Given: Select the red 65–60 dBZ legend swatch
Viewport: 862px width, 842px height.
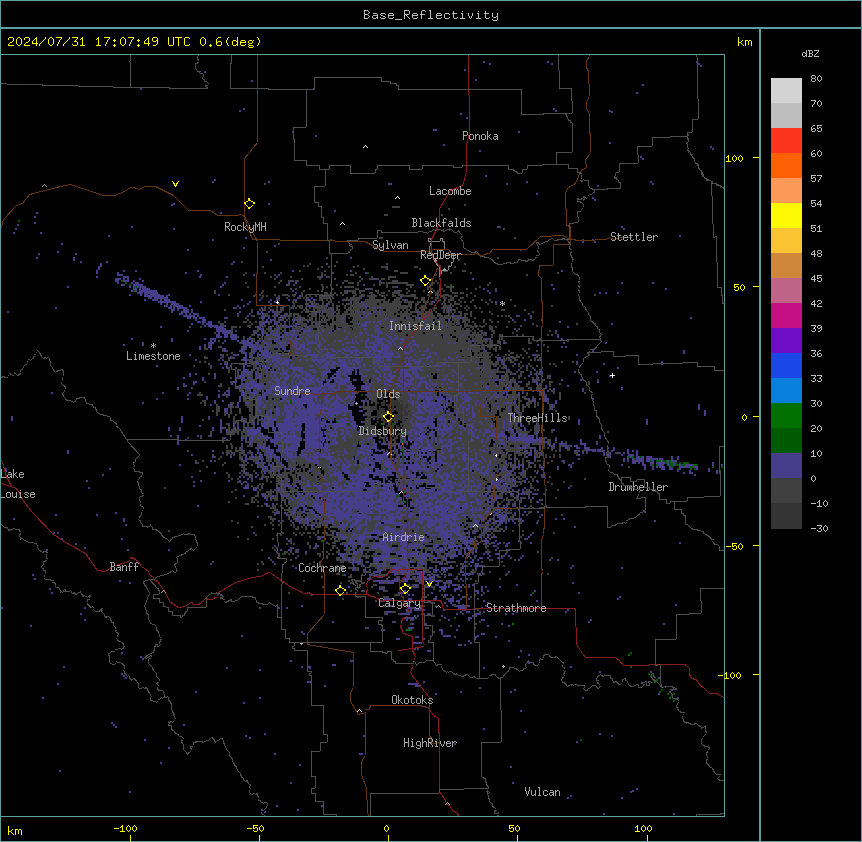Looking at the screenshot, I should (x=786, y=141).
